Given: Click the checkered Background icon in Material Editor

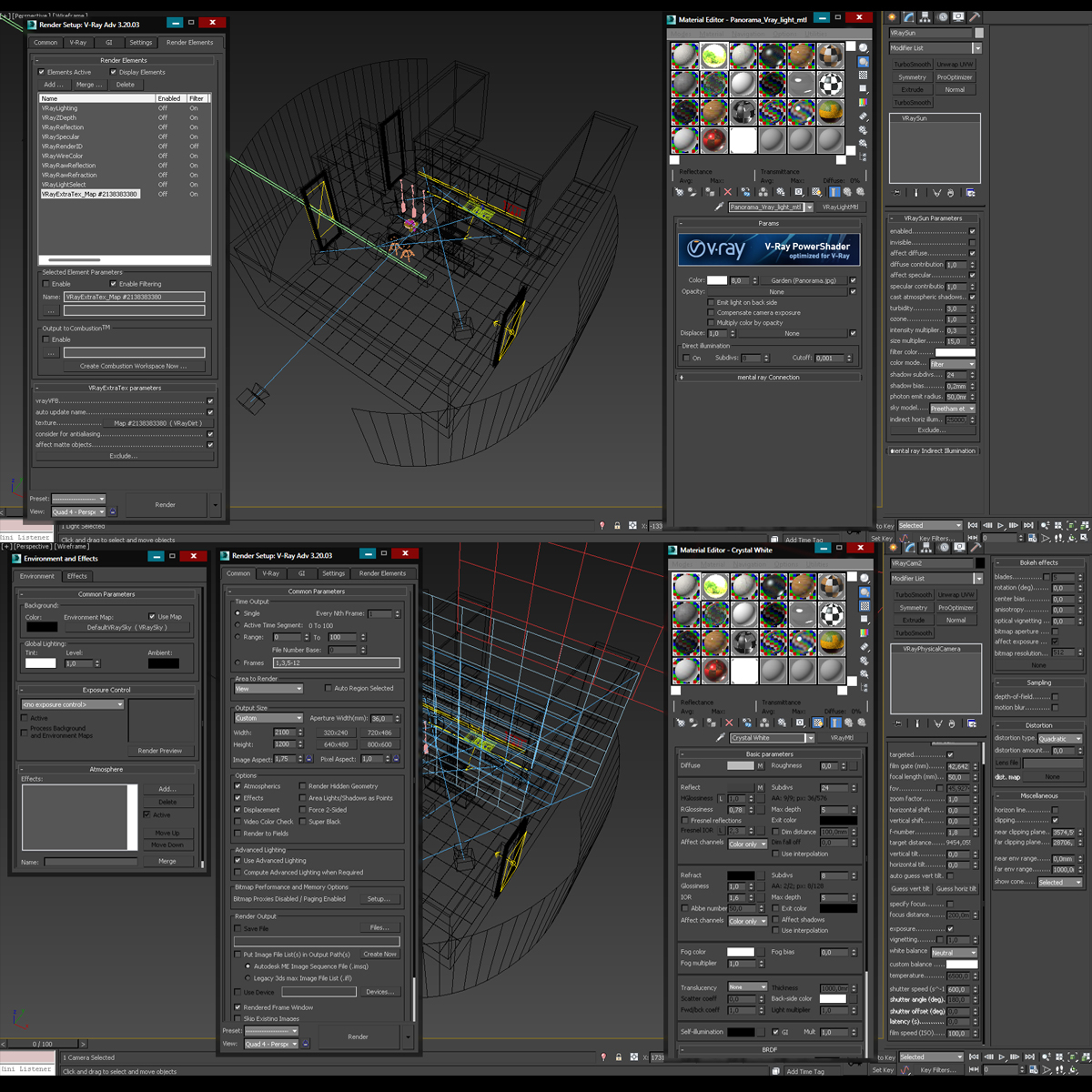Looking at the screenshot, I should [x=863, y=75].
